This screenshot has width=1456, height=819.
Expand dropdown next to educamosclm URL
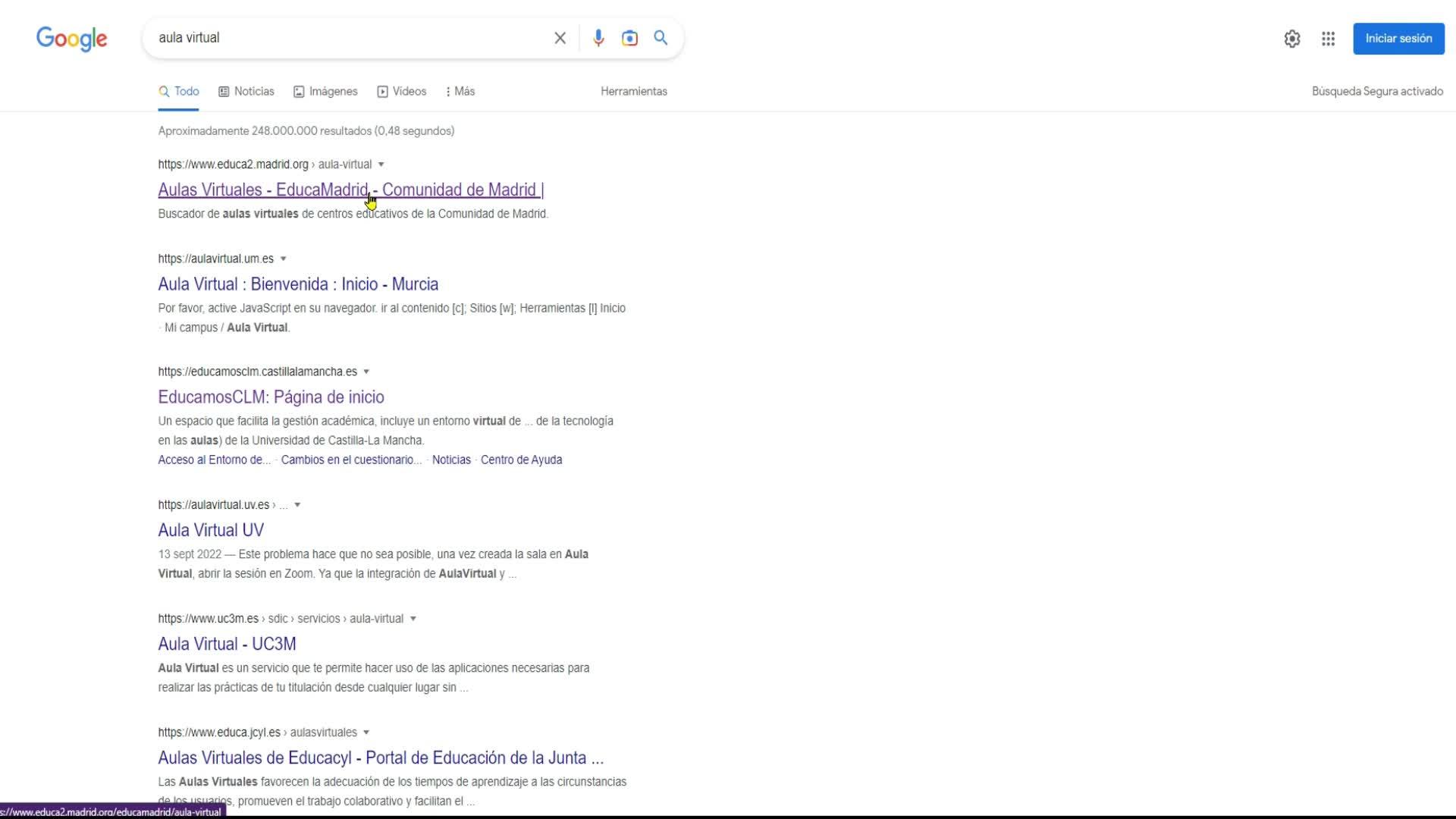pyautogui.click(x=366, y=372)
